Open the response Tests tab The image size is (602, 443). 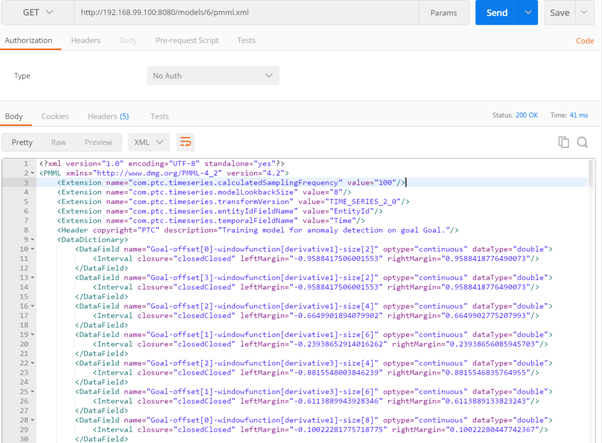pos(159,116)
